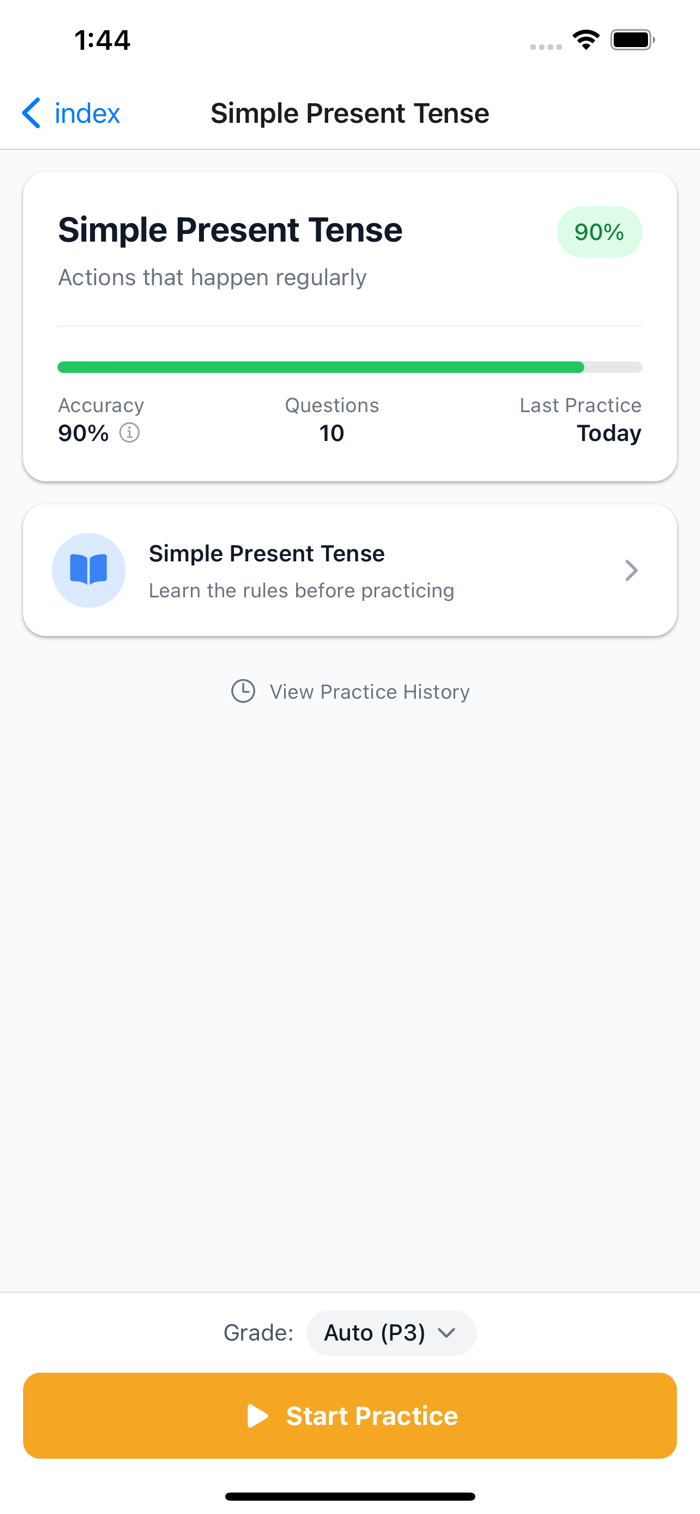Tap the 90% score badge
Screen dimensions: 700x1514
[599, 232]
